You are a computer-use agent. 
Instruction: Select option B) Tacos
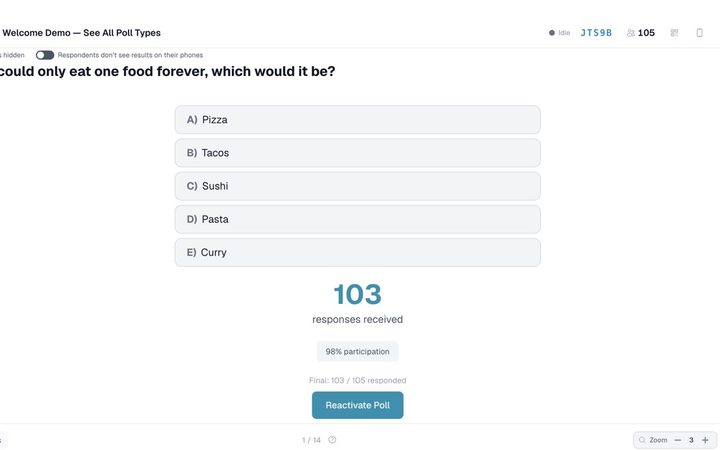point(357,153)
